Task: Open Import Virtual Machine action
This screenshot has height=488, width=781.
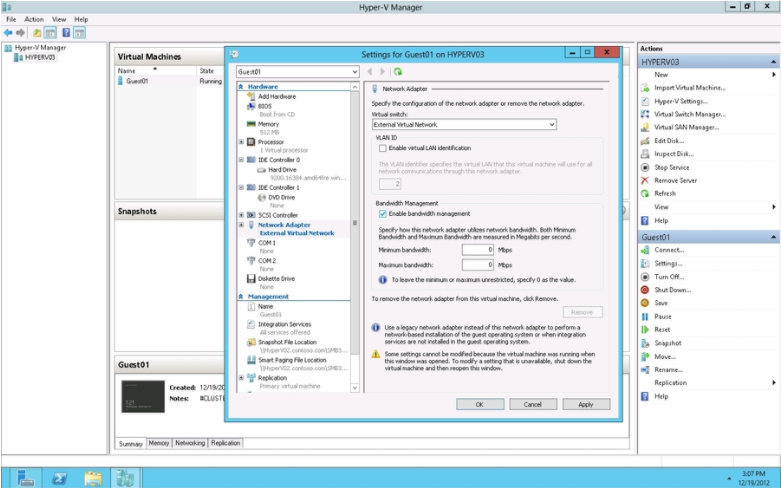Action: pos(689,88)
